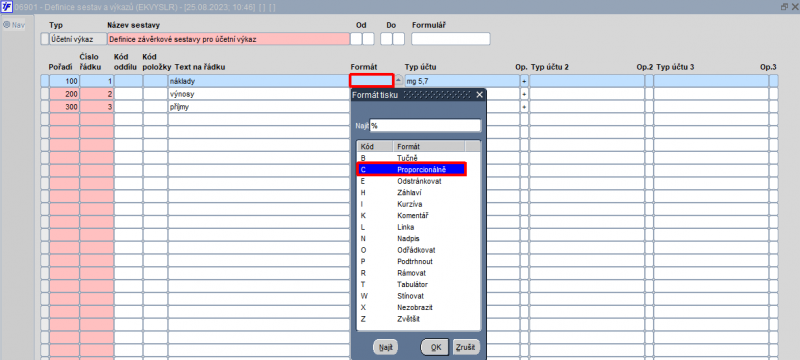The width and height of the screenshot is (800, 360).
Task: Click the Zrušit cancel button
Action: click(466, 347)
